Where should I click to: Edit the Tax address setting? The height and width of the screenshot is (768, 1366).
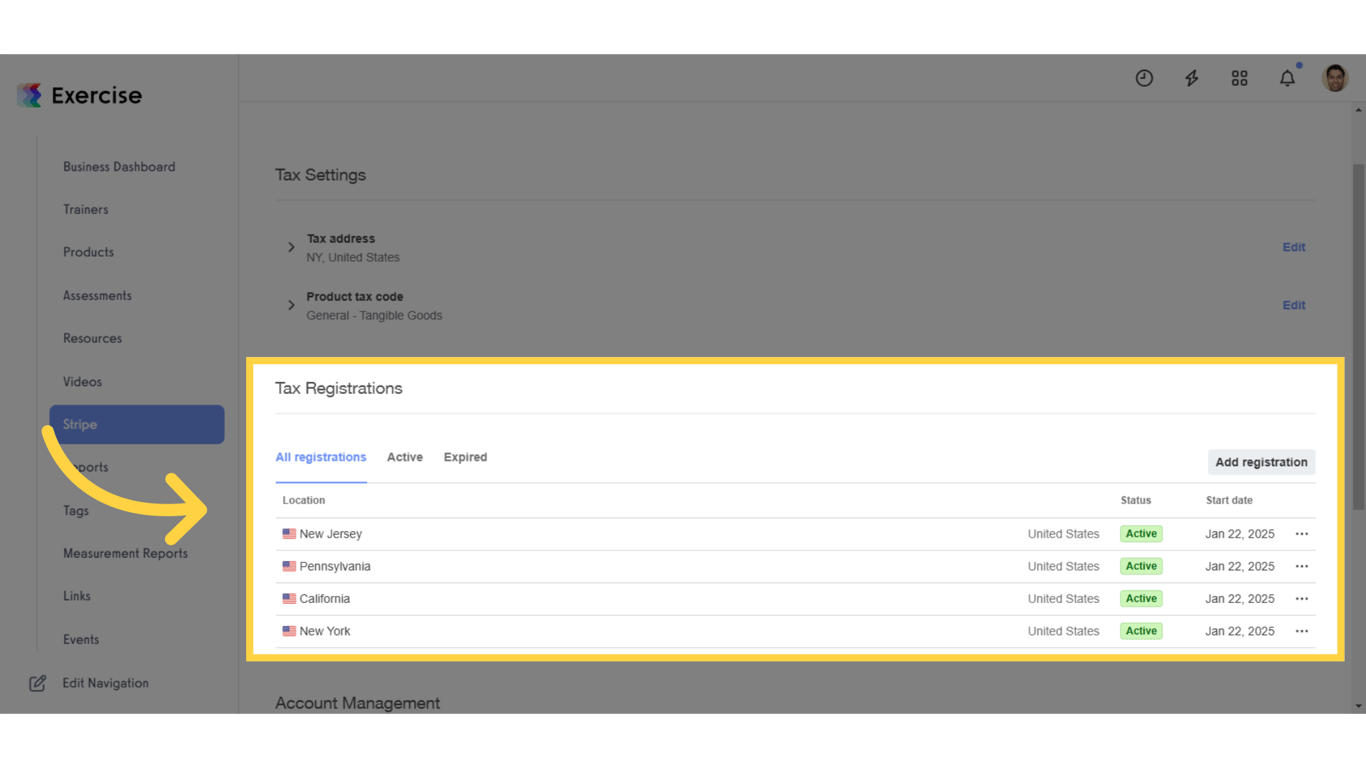pyautogui.click(x=1293, y=247)
